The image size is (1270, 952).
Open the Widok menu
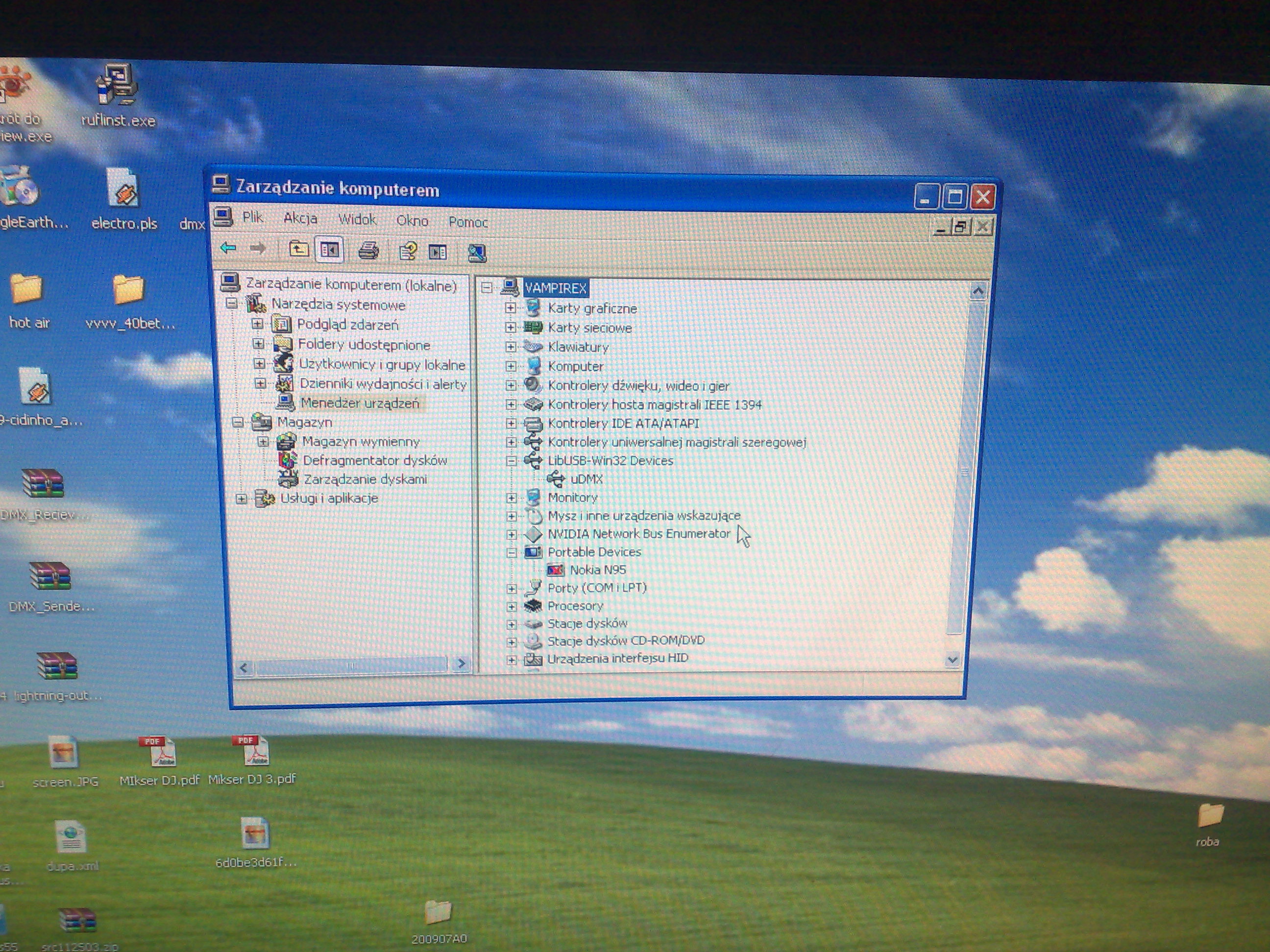coord(357,219)
